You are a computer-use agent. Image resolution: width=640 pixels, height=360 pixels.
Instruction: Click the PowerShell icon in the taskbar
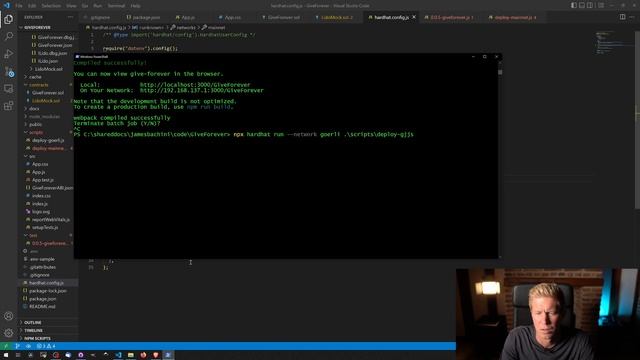point(168,355)
